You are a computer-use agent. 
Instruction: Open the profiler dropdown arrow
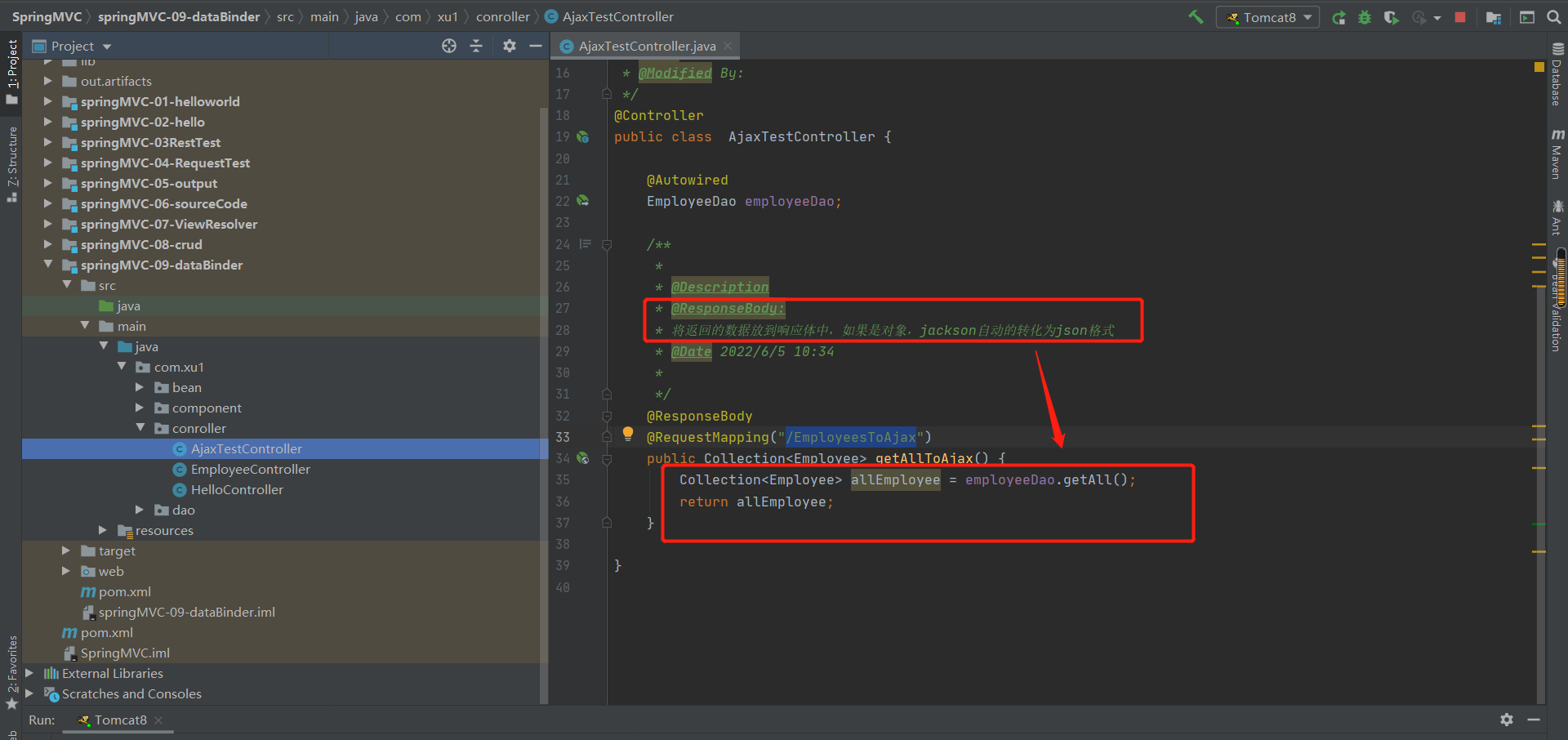pos(1437,18)
